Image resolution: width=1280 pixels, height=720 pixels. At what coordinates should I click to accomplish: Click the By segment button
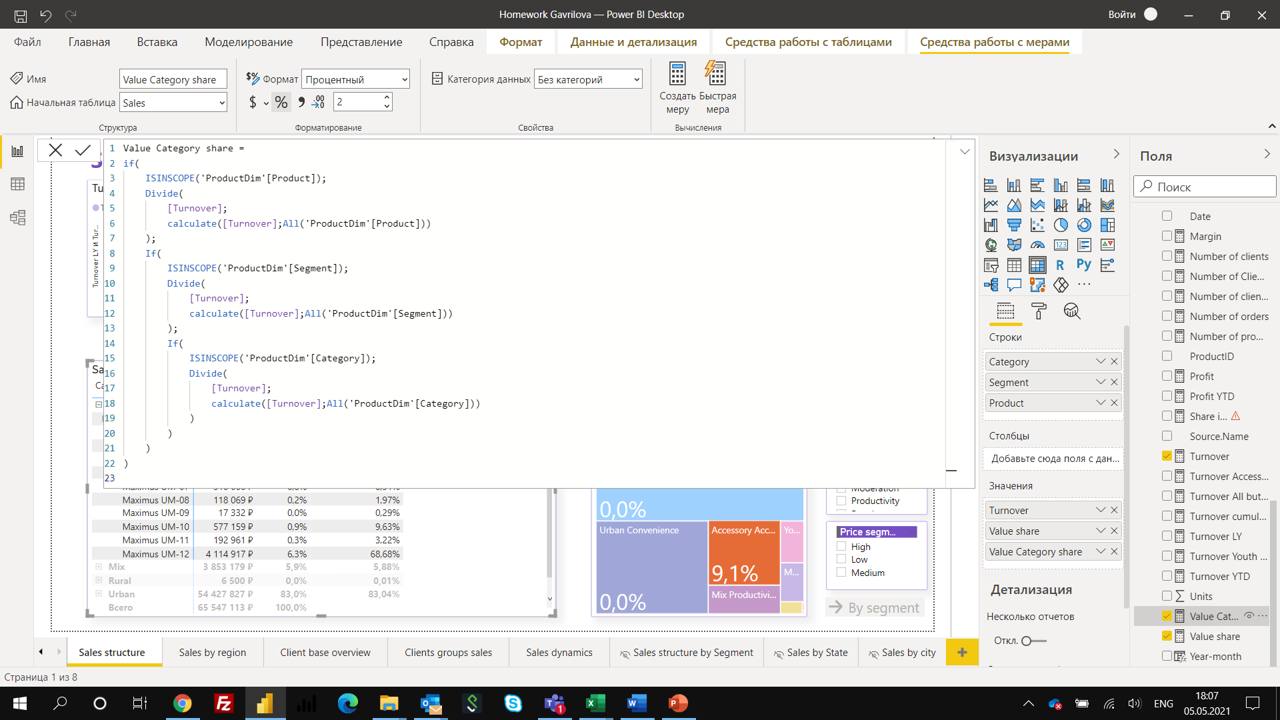(x=874, y=607)
